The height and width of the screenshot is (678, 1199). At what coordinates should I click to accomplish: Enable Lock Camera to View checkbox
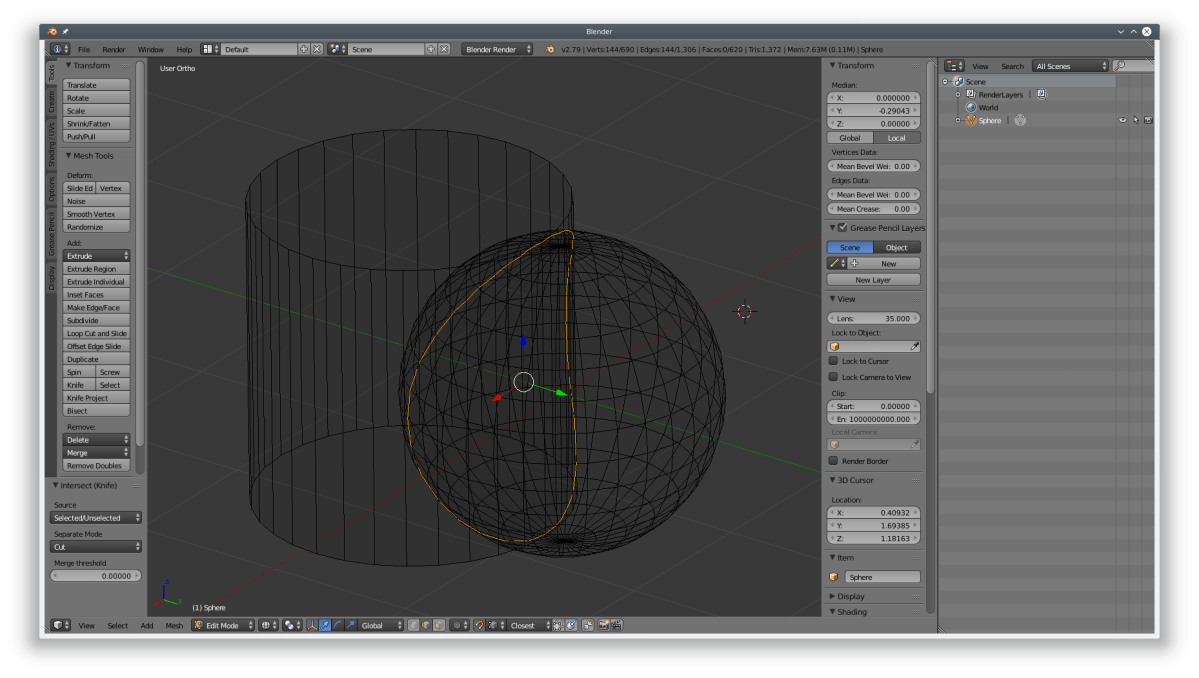[833, 377]
